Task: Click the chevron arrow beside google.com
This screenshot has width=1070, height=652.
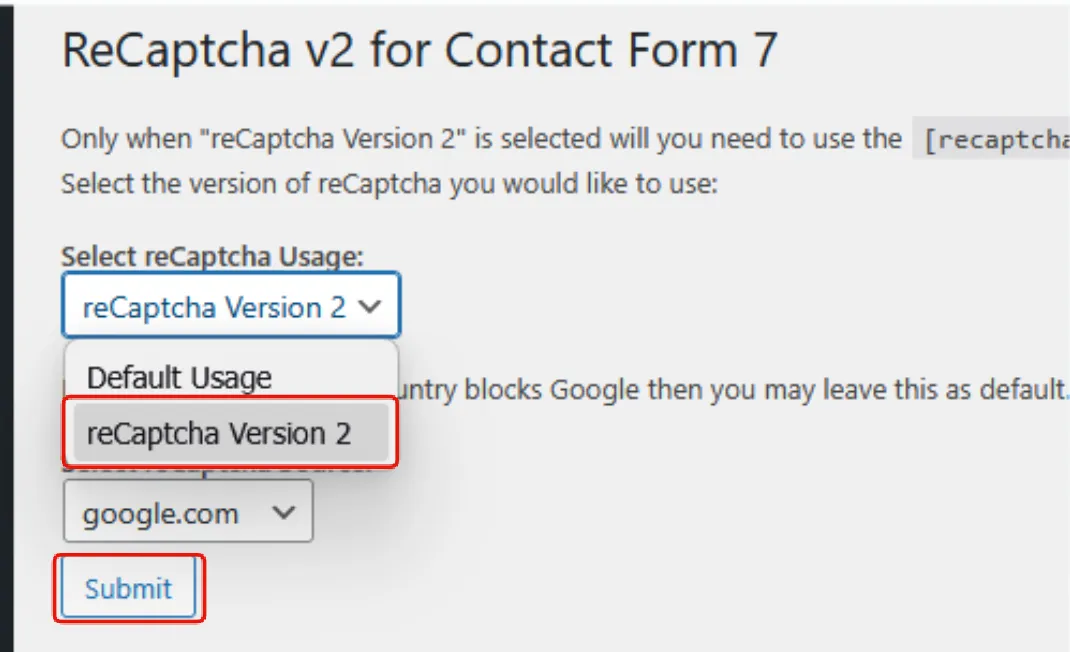Action: pyautogui.click(x=284, y=512)
